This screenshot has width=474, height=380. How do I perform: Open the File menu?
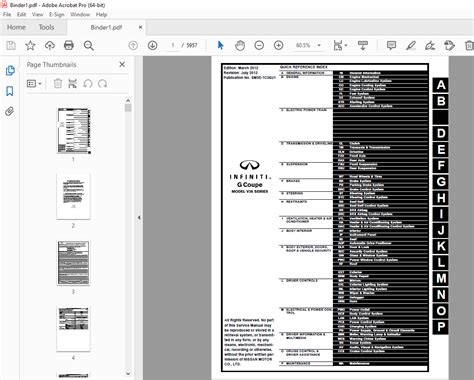tap(7, 15)
